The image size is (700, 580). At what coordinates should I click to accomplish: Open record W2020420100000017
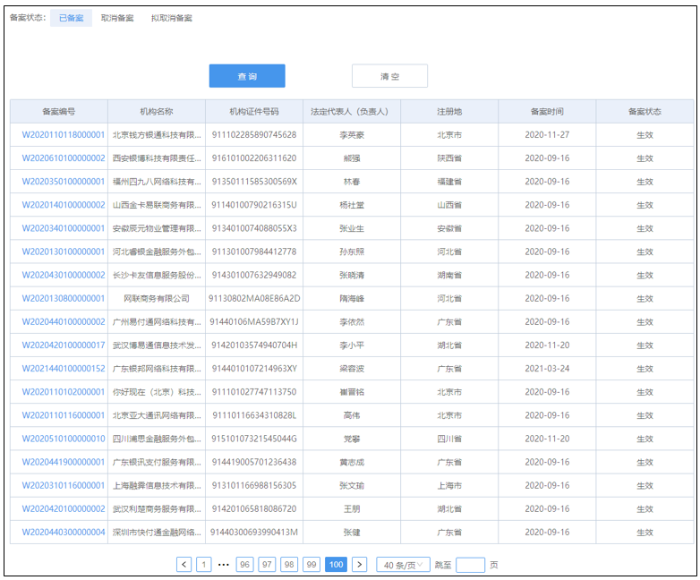pyautogui.click(x=63, y=345)
